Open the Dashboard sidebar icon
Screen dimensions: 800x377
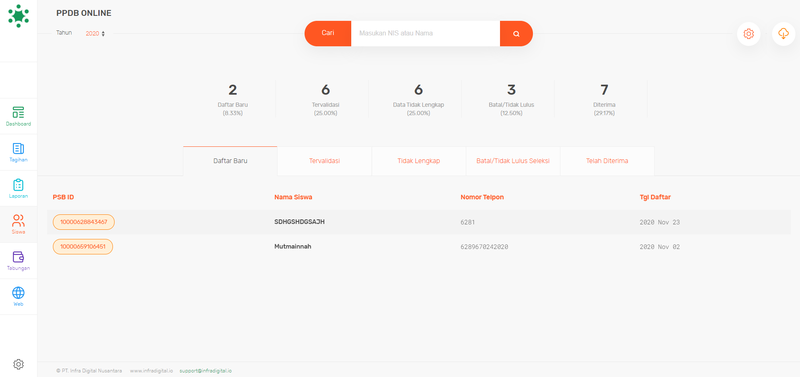tap(18, 116)
